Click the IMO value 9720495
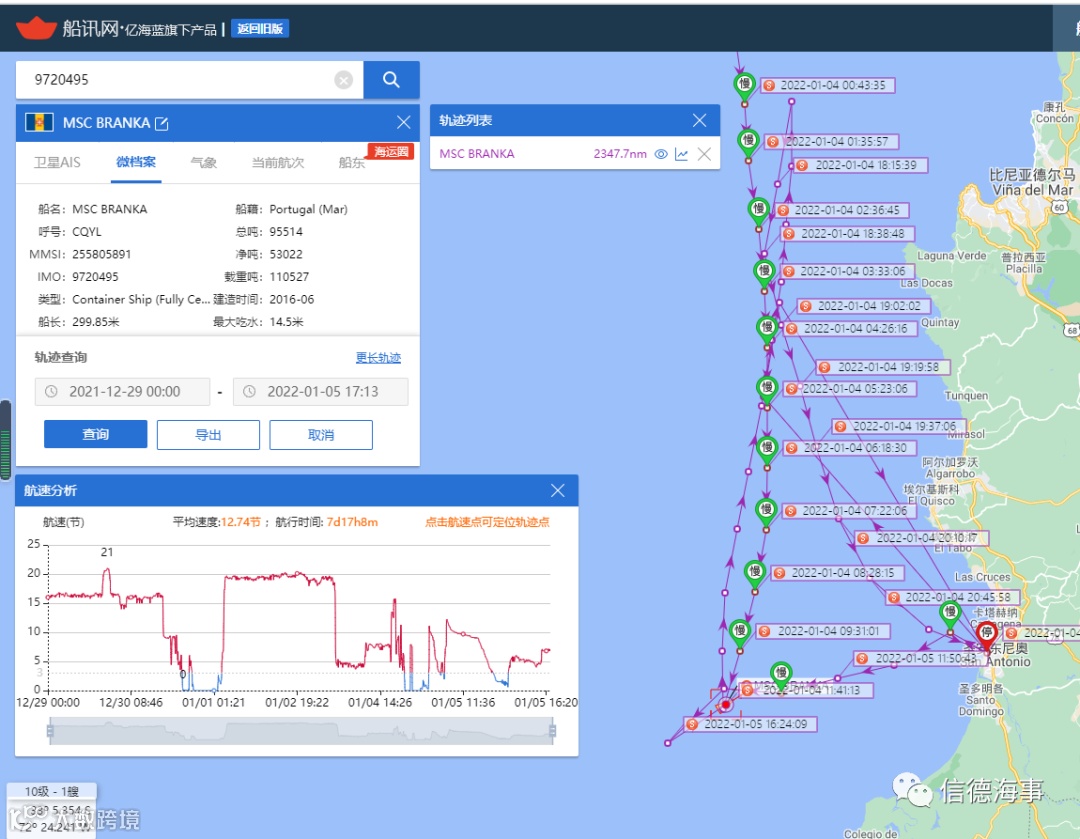The width and height of the screenshot is (1080, 839). tap(95, 277)
